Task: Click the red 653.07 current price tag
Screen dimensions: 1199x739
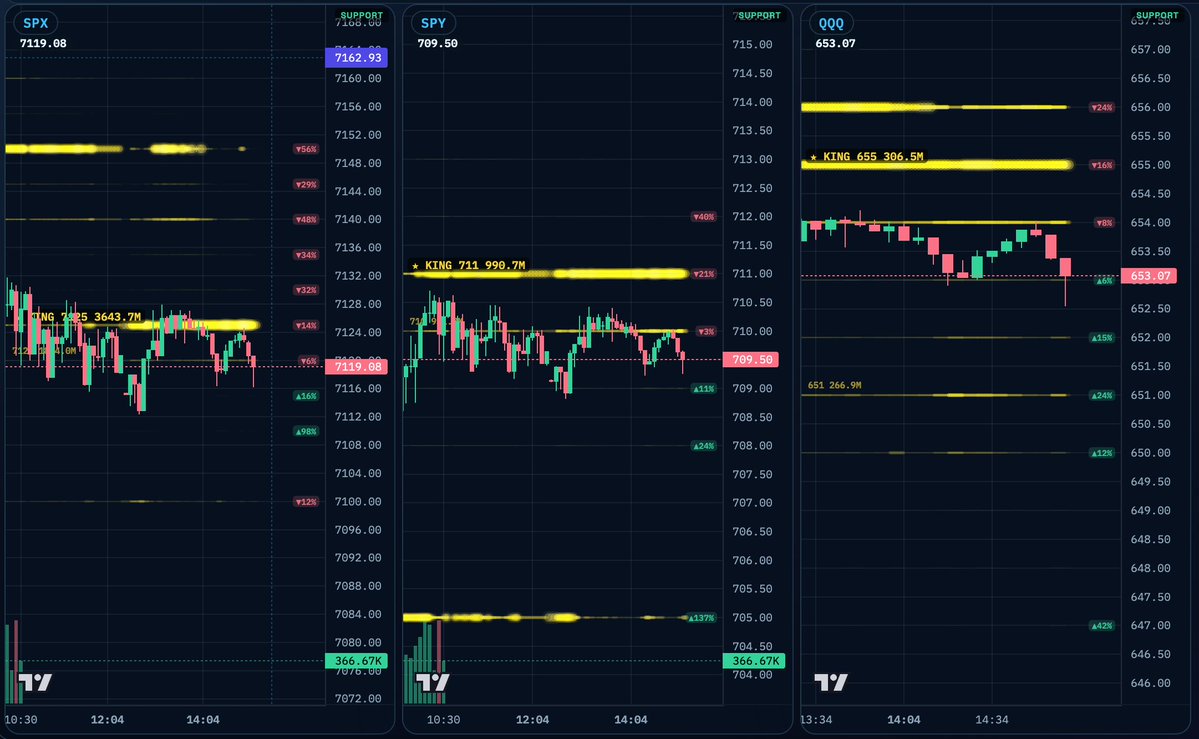Action: coord(1149,275)
